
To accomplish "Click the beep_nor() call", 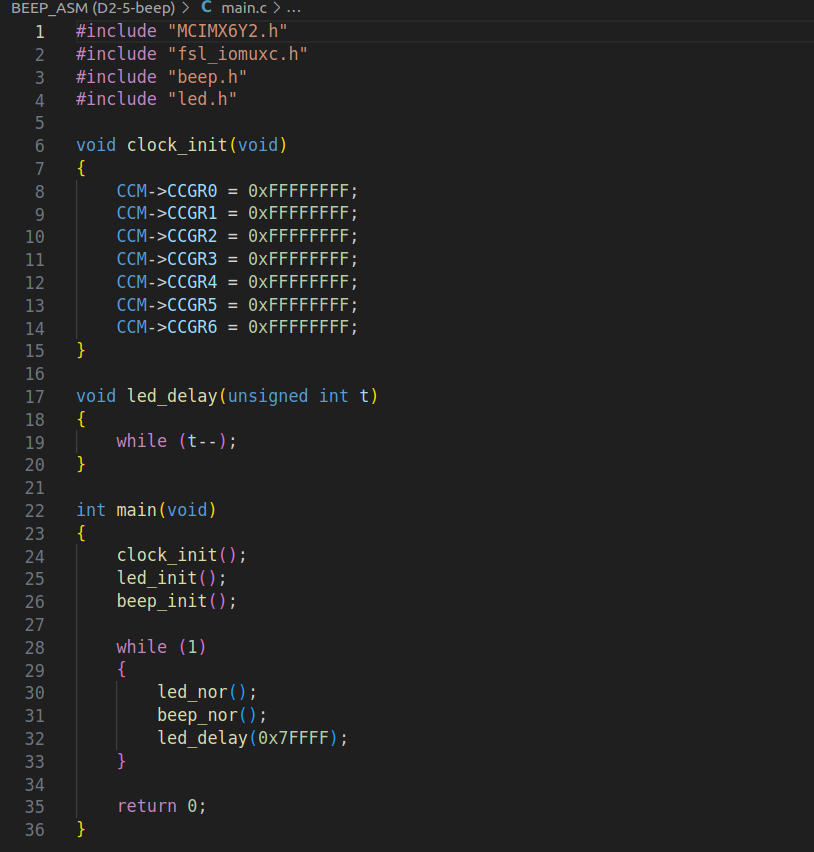I will pos(212,715).
